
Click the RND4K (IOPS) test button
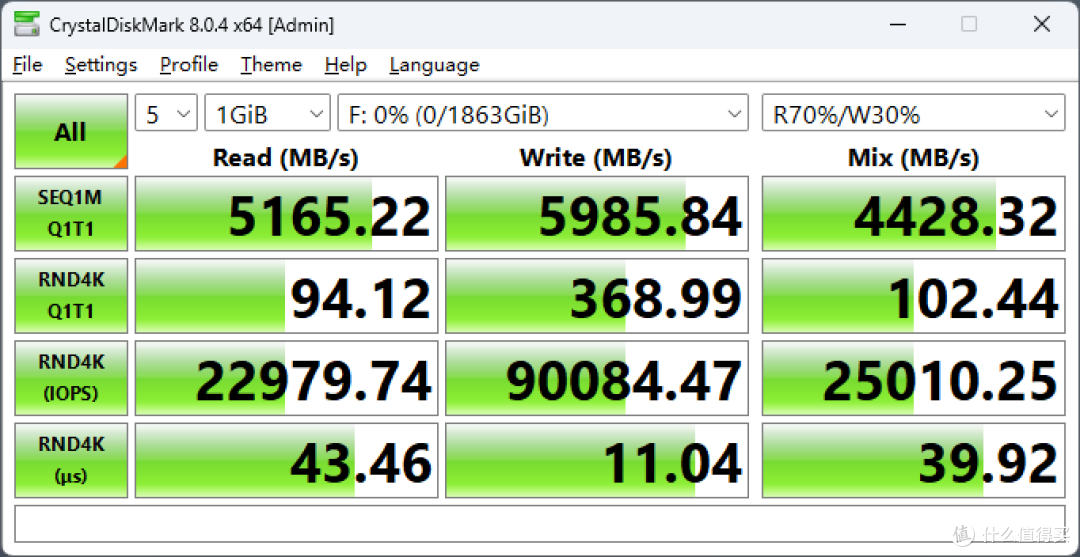(x=71, y=378)
